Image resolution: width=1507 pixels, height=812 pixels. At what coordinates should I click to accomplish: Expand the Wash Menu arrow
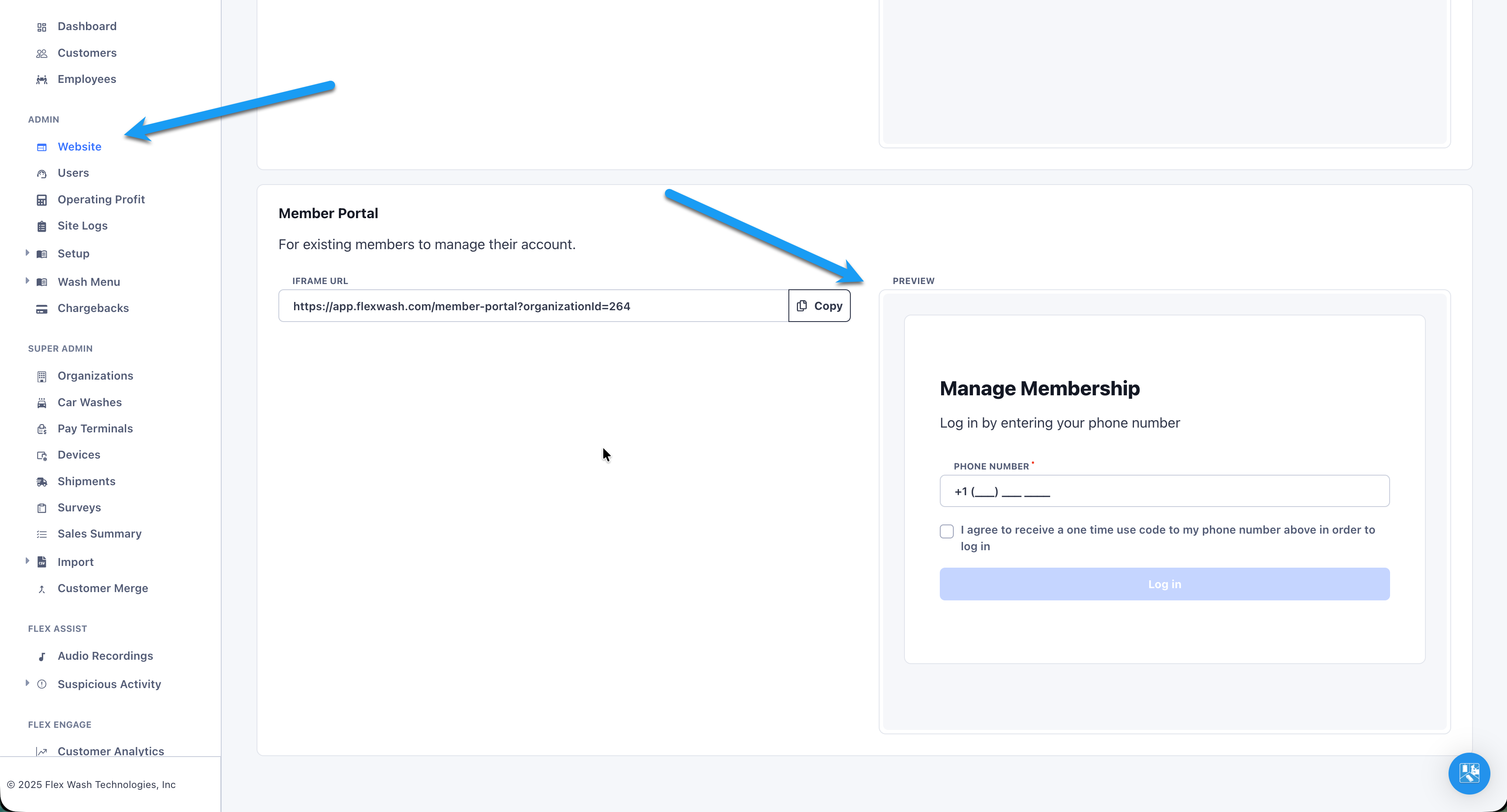click(x=27, y=281)
